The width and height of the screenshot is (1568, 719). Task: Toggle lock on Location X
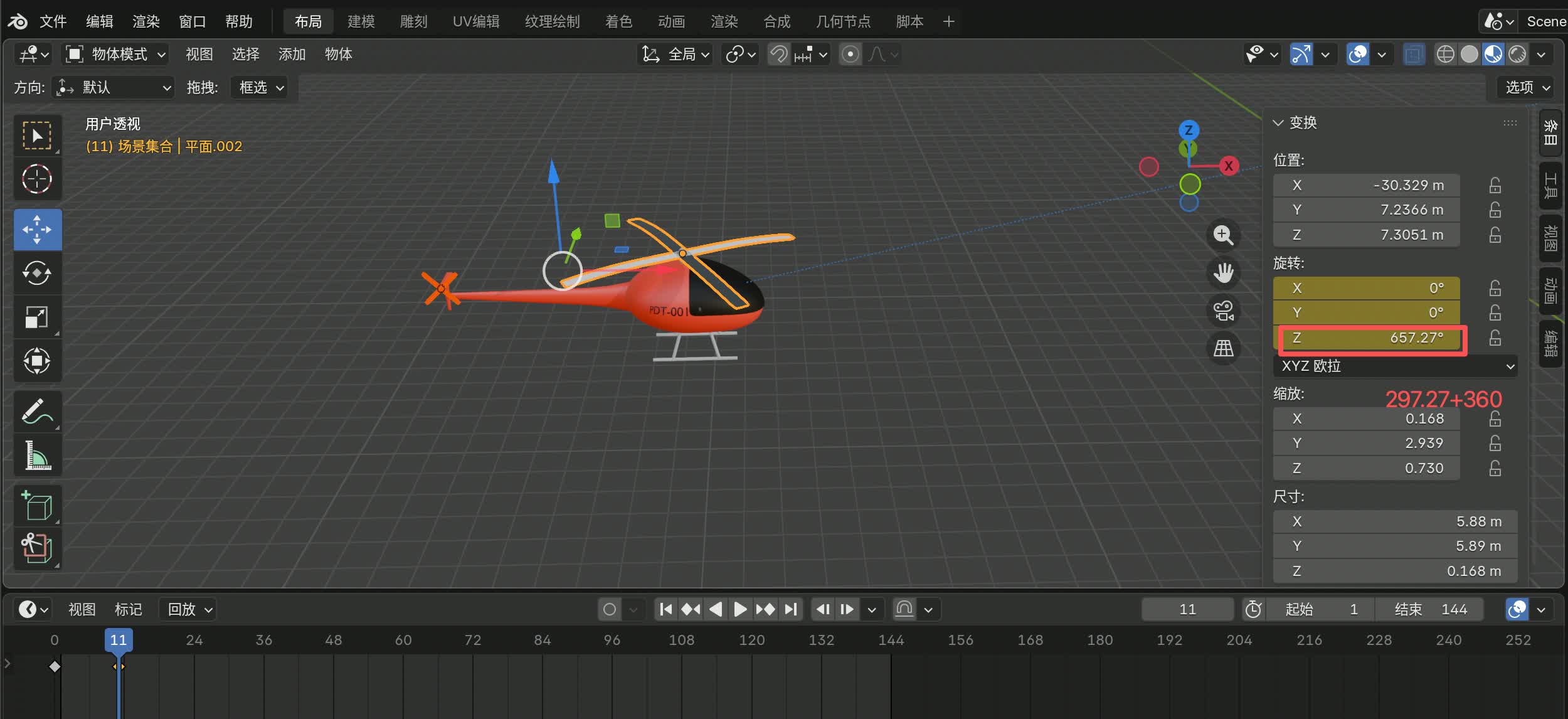(1495, 185)
